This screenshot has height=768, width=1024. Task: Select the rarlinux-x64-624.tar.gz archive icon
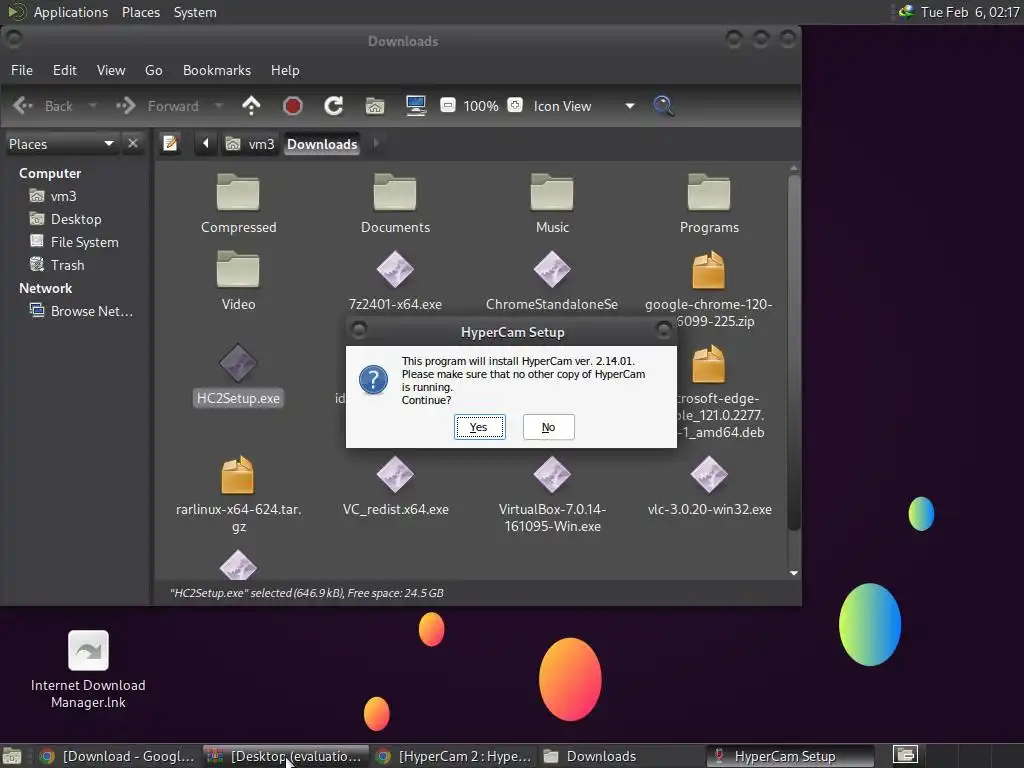pyautogui.click(x=238, y=474)
